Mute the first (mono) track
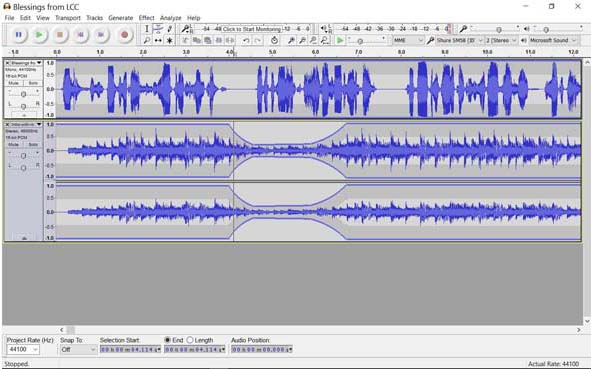Viewport: 591px width, 369px height. click(x=14, y=83)
